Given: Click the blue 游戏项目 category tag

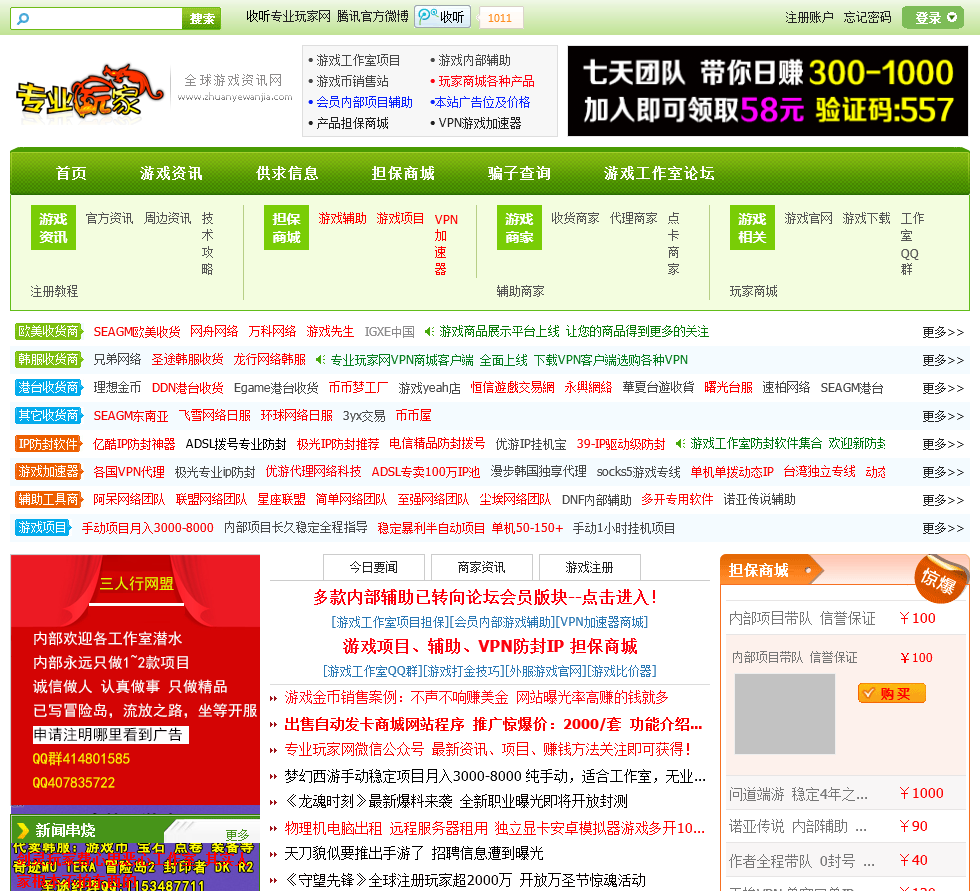Looking at the screenshot, I should tap(42, 527).
